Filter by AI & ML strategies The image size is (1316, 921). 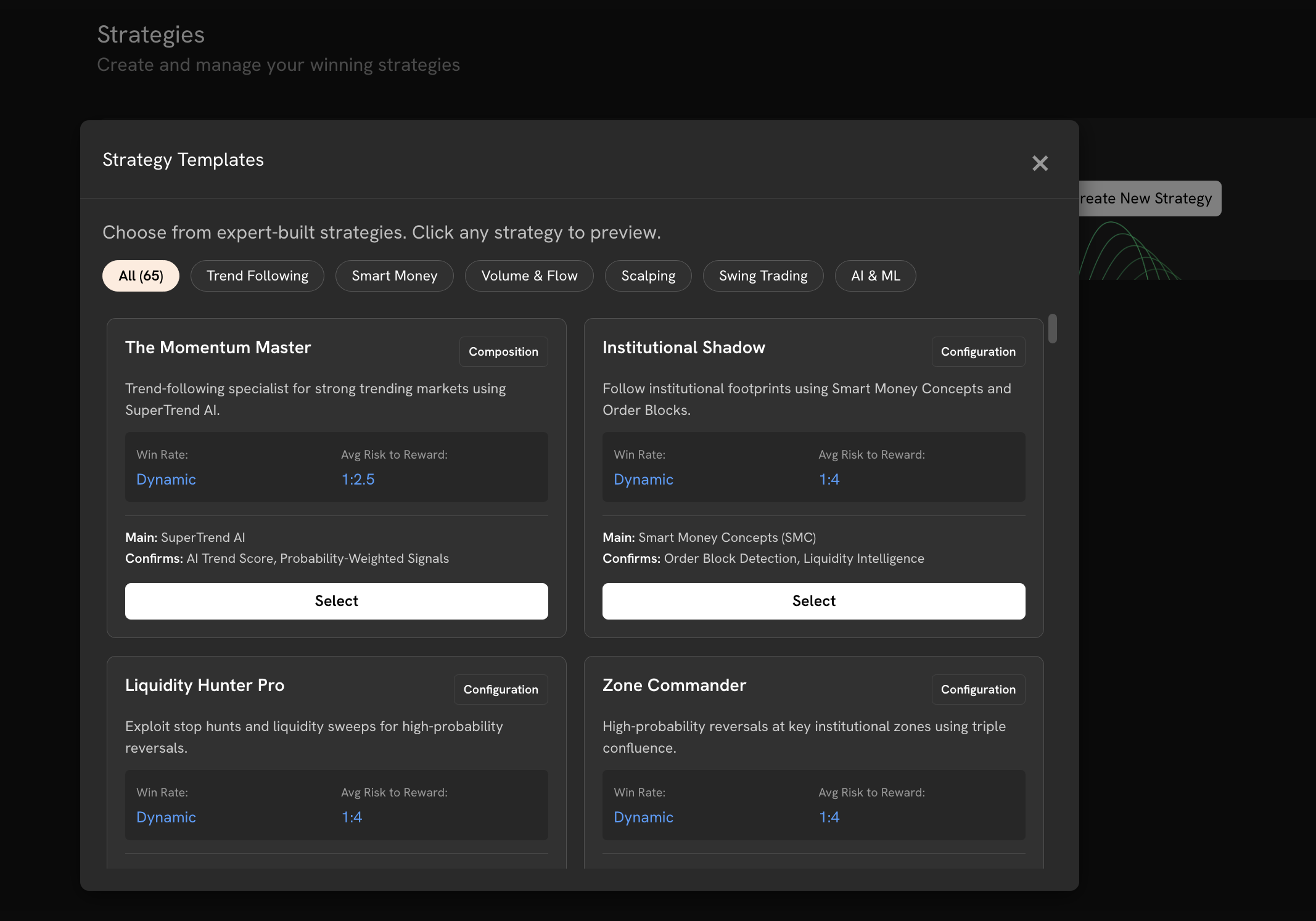point(875,276)
